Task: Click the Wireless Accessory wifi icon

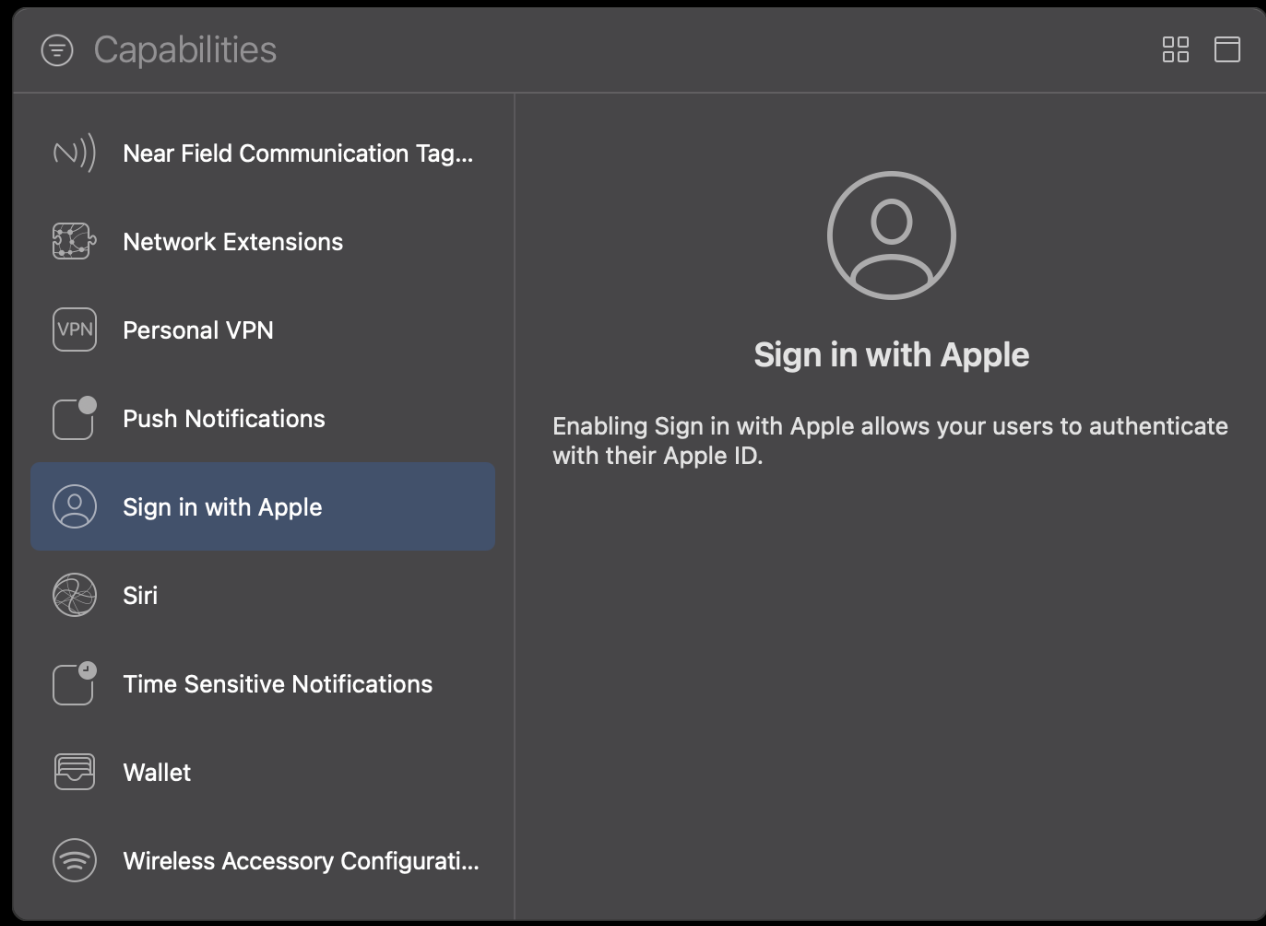Action: [73, 861]
